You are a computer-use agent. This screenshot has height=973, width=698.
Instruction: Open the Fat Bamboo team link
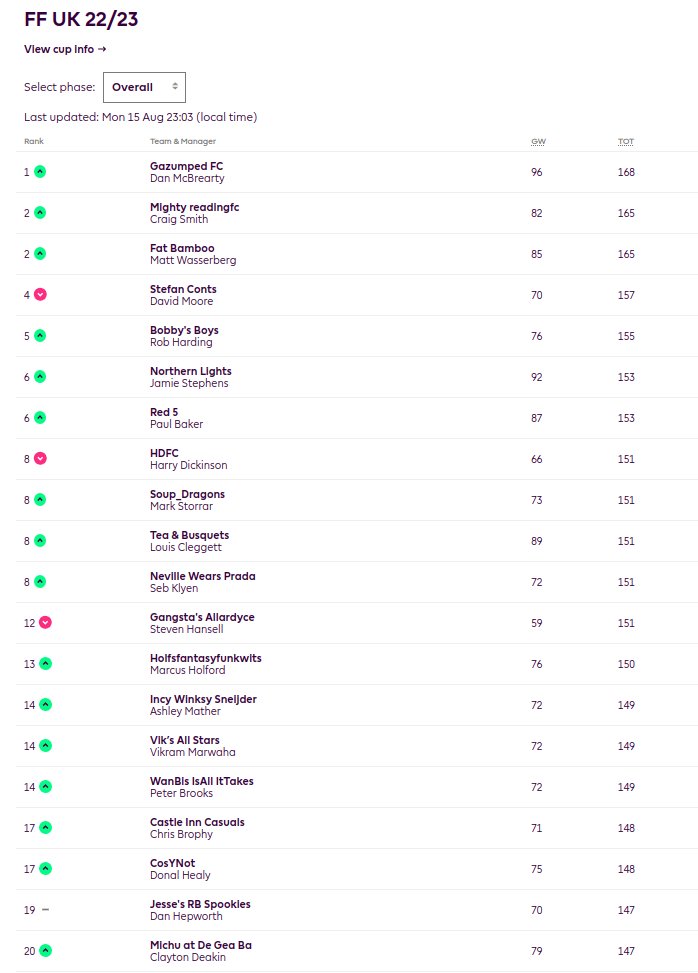coord(182,248)
